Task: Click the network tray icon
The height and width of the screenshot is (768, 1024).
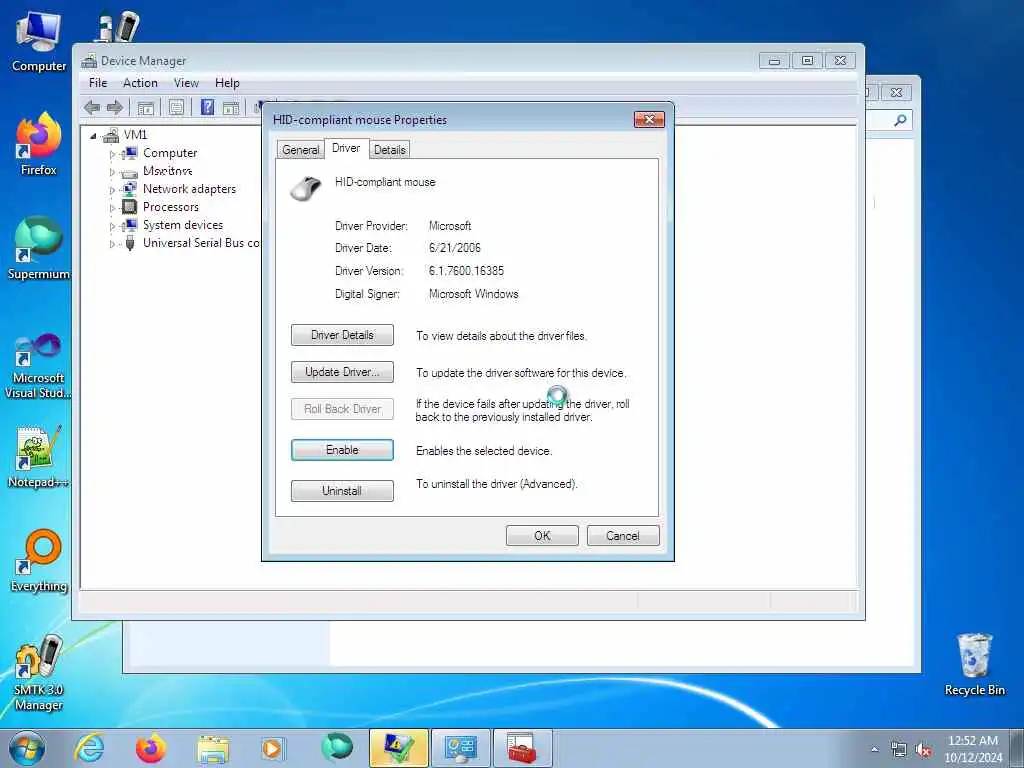Action: click(899, 750)
